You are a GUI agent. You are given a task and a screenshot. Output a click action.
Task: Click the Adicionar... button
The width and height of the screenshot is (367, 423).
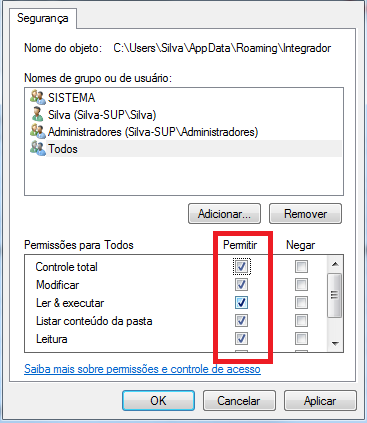click(x=224, y=214)
